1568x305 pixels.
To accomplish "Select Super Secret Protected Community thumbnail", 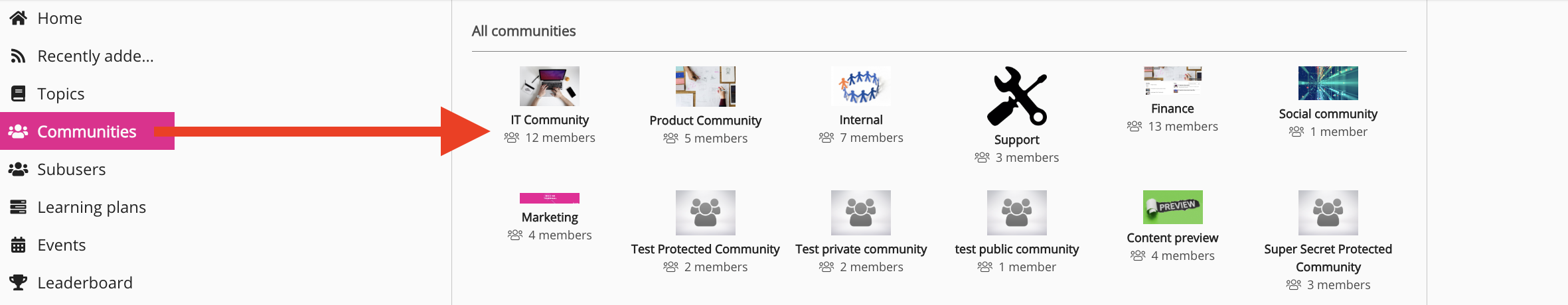I will click(x=1328, y=213).
